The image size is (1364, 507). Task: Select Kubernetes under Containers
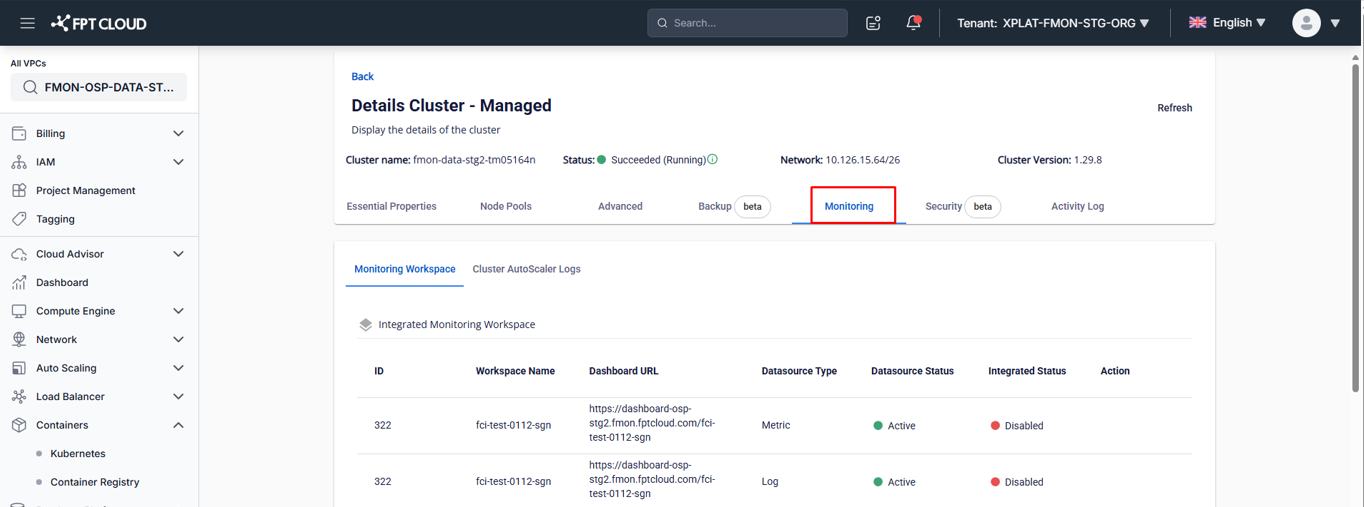(x=77, y=454)
